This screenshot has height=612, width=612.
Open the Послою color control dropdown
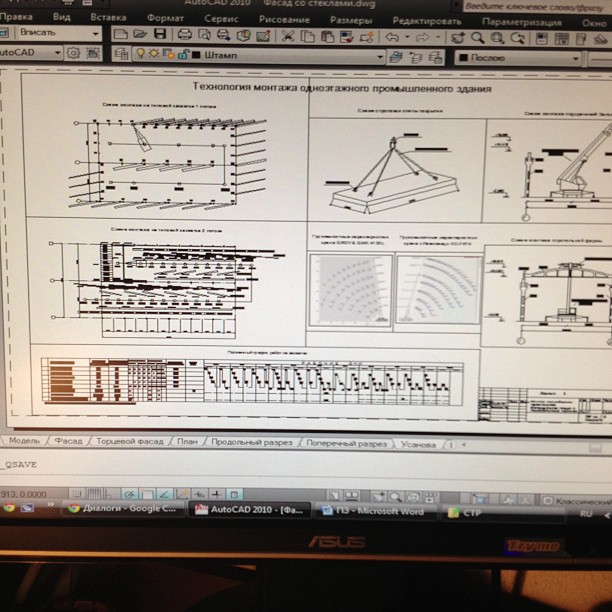[575, 59]
